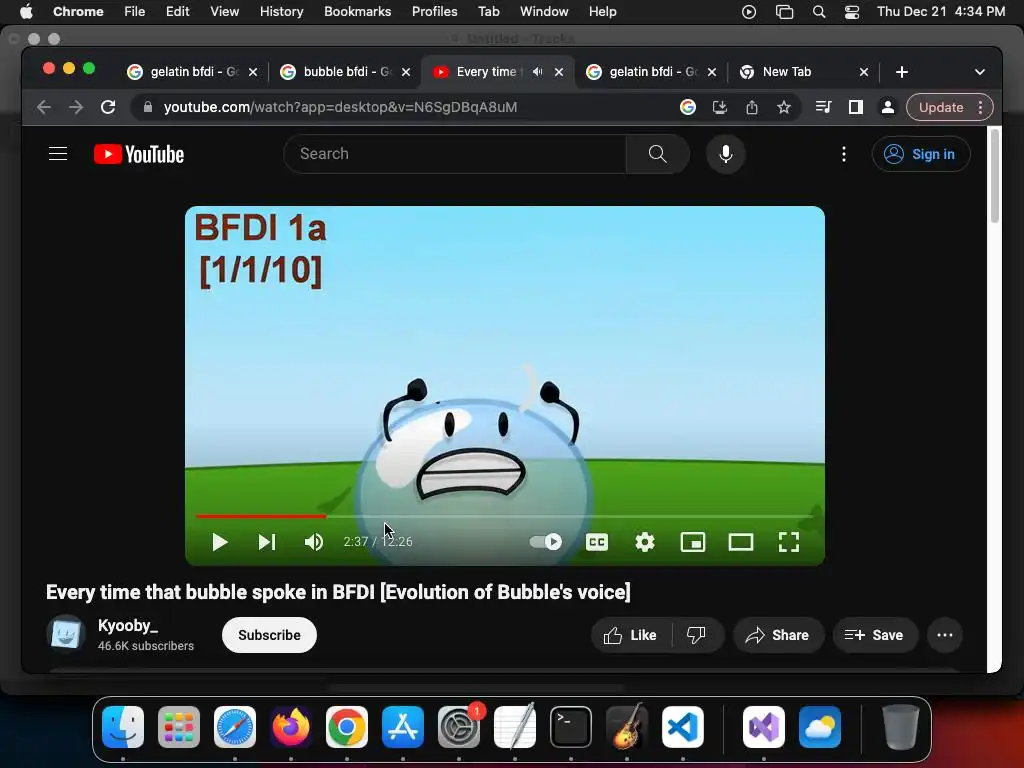This screenshot has width=1024, height=768.
Task: Open Spotlight search in menu bar
Action: point(818,12)
